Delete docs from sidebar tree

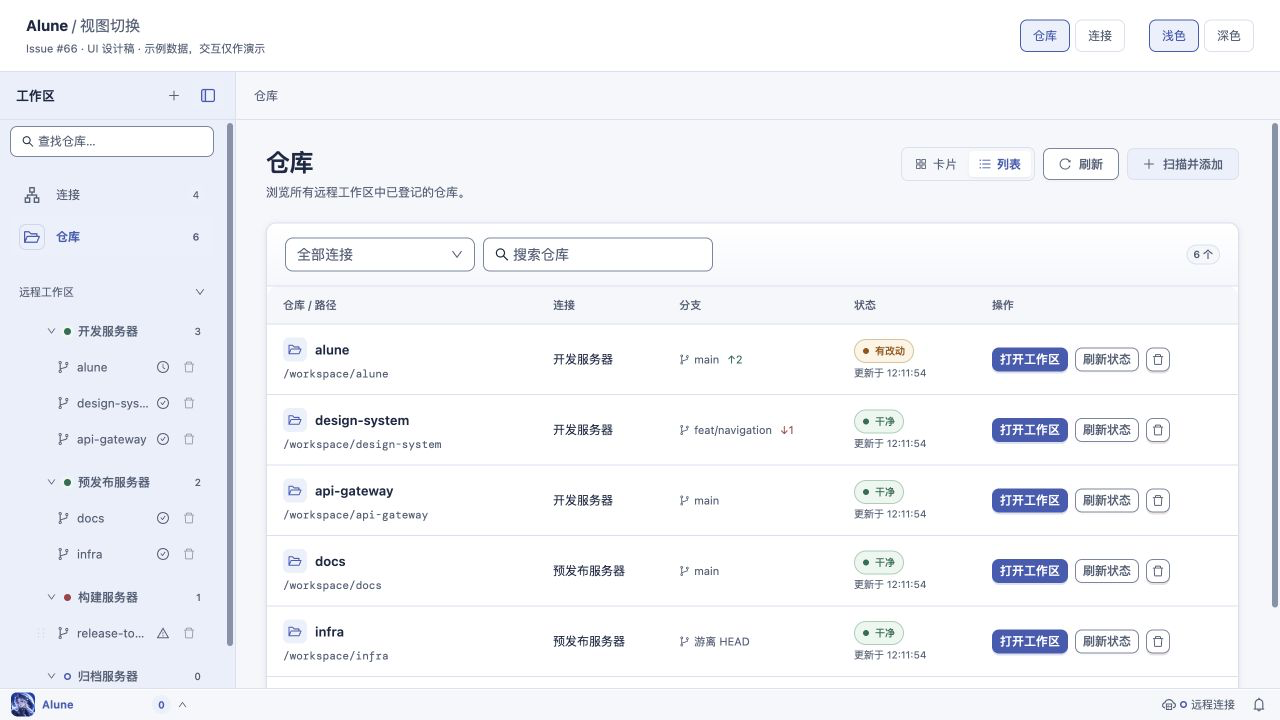pyautogui.click(x=189, y=518)
